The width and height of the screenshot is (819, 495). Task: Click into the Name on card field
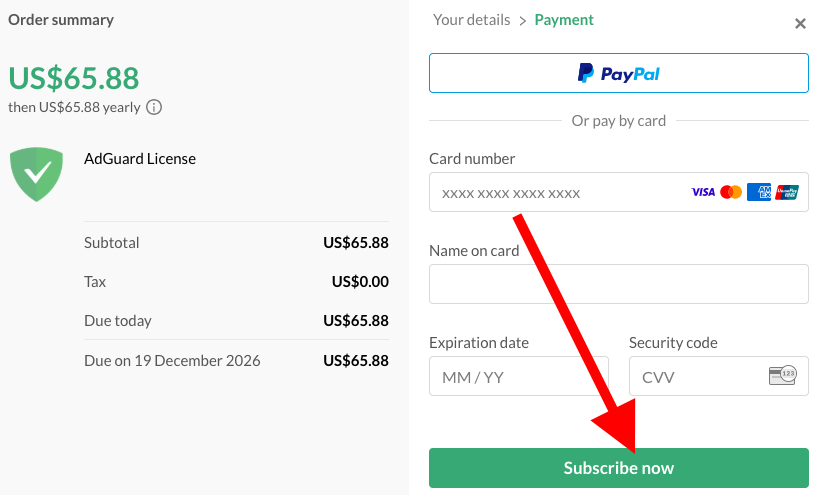(x=618, y=284)
